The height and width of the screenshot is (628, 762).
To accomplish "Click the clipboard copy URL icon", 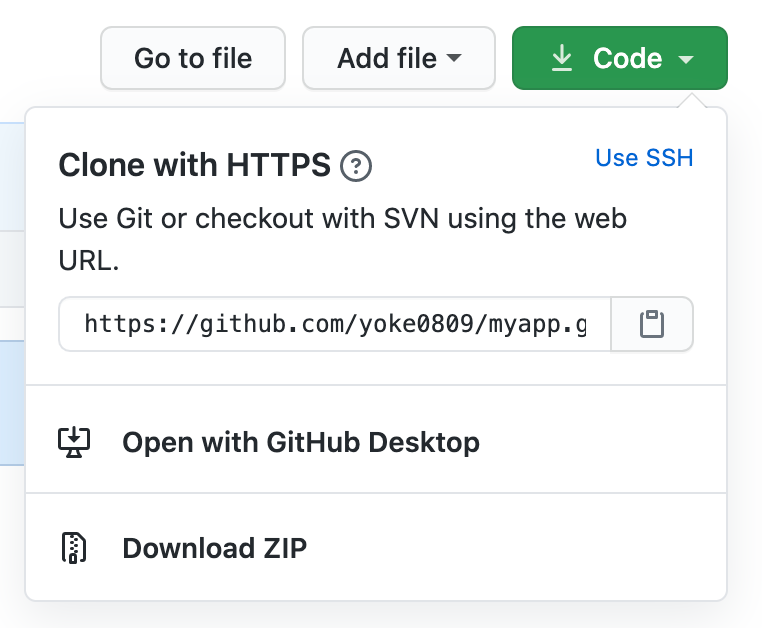I will pyautogui.click(x=652, y=324).
